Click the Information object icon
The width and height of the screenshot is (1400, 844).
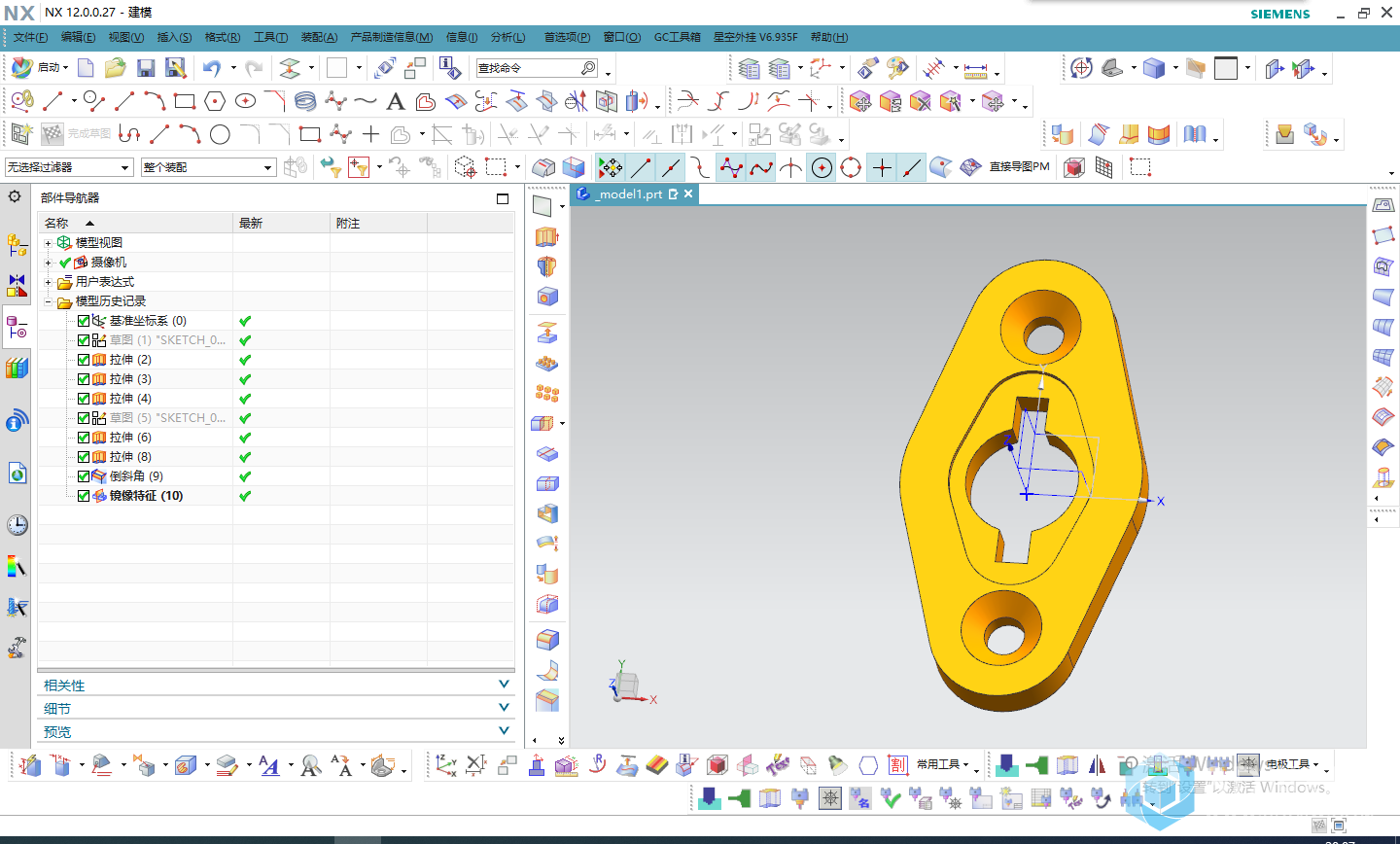448,68
